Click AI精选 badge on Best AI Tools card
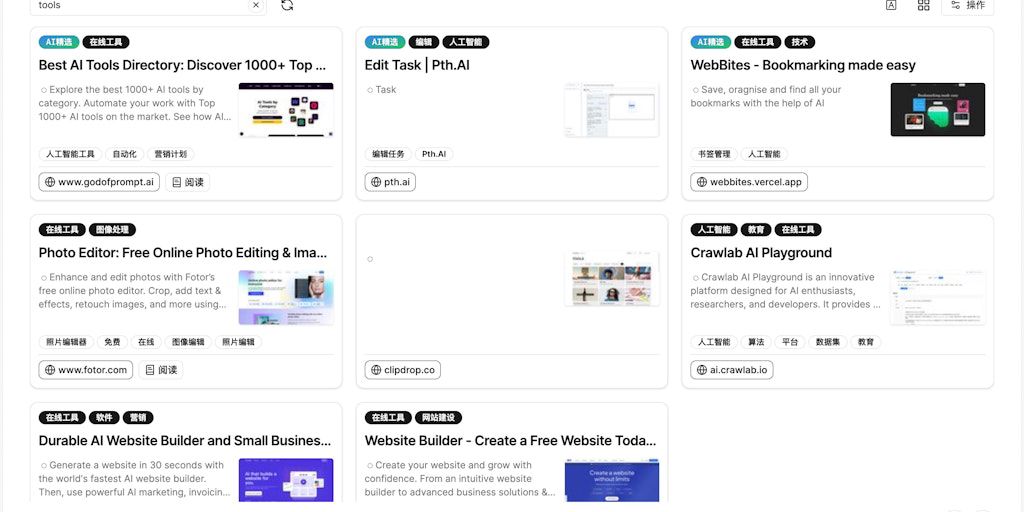The height and width of the screenshot is (512, 1024). click(x=59, y=42)
